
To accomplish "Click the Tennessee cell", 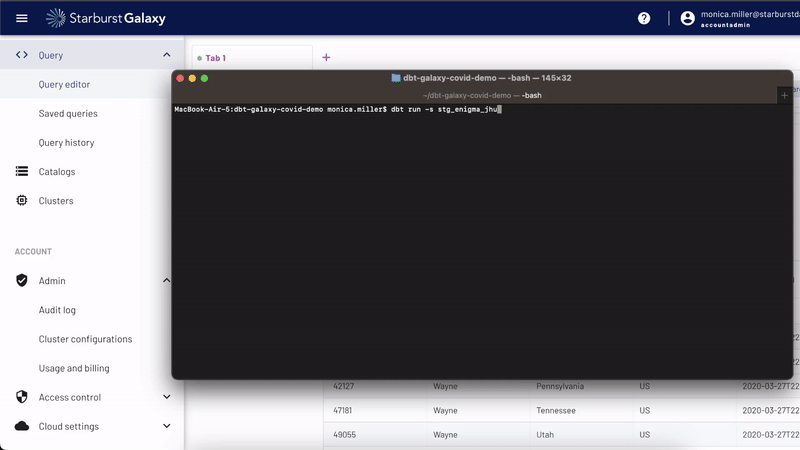I will 556,410.
